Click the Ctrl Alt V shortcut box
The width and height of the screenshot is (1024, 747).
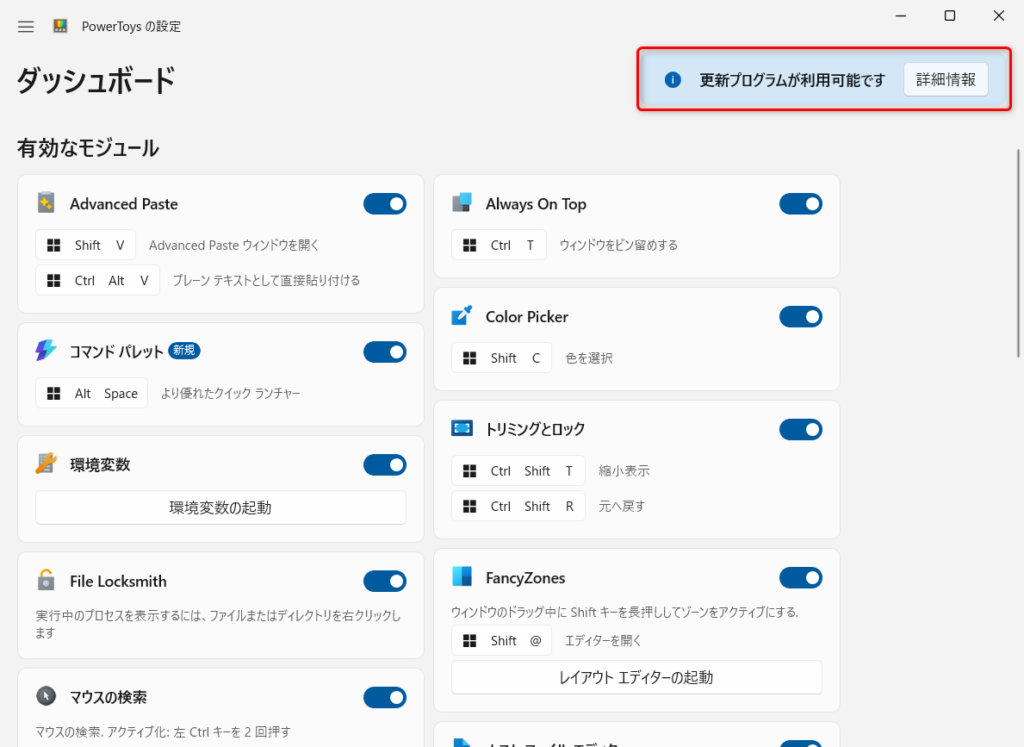coord(97,280)
